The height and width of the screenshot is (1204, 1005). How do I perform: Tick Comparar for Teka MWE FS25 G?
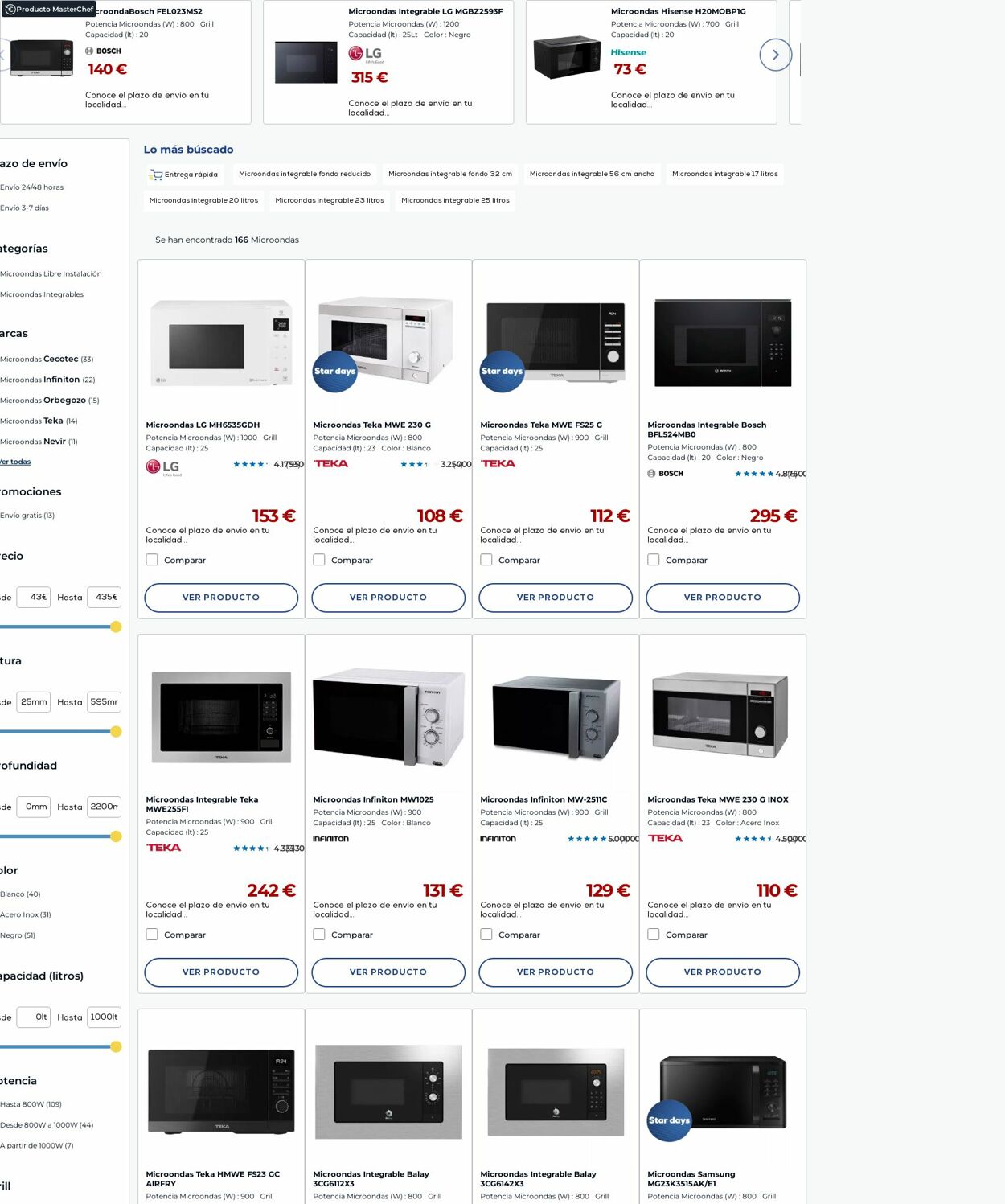click(x=486, y=560)
